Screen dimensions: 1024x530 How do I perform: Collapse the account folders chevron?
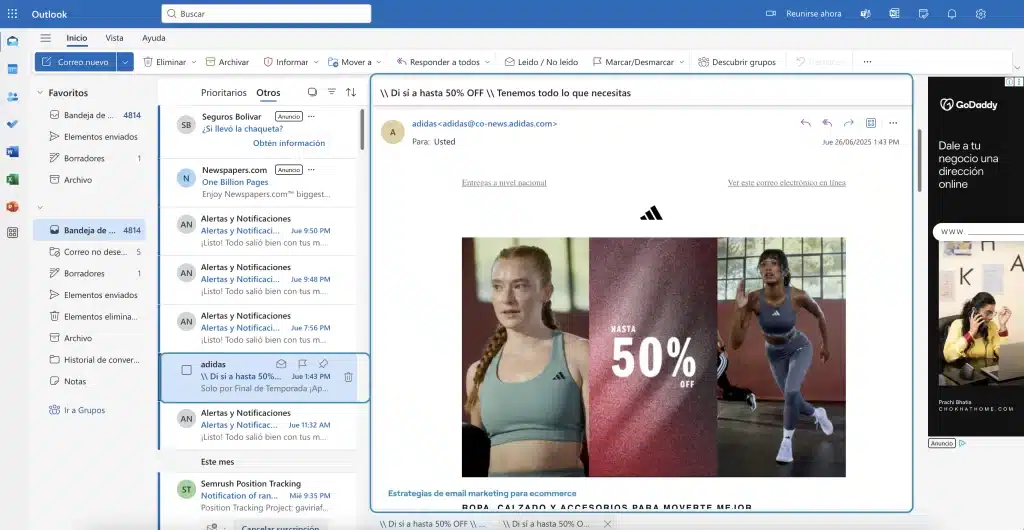40,207
